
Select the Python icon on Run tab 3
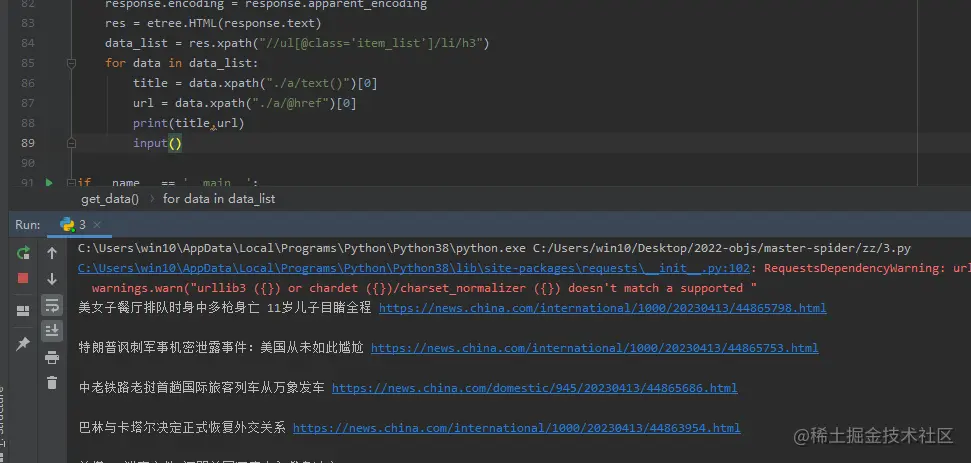pos(67,225)
